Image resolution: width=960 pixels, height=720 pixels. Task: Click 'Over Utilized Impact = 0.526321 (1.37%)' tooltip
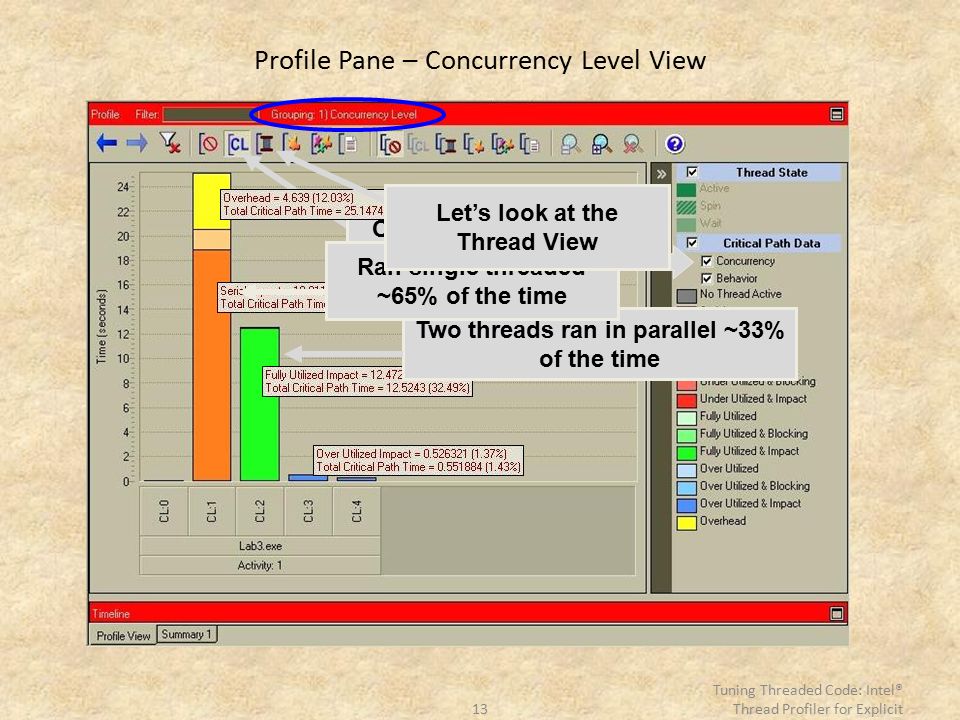pyautogui.click(x=411, y=454)
